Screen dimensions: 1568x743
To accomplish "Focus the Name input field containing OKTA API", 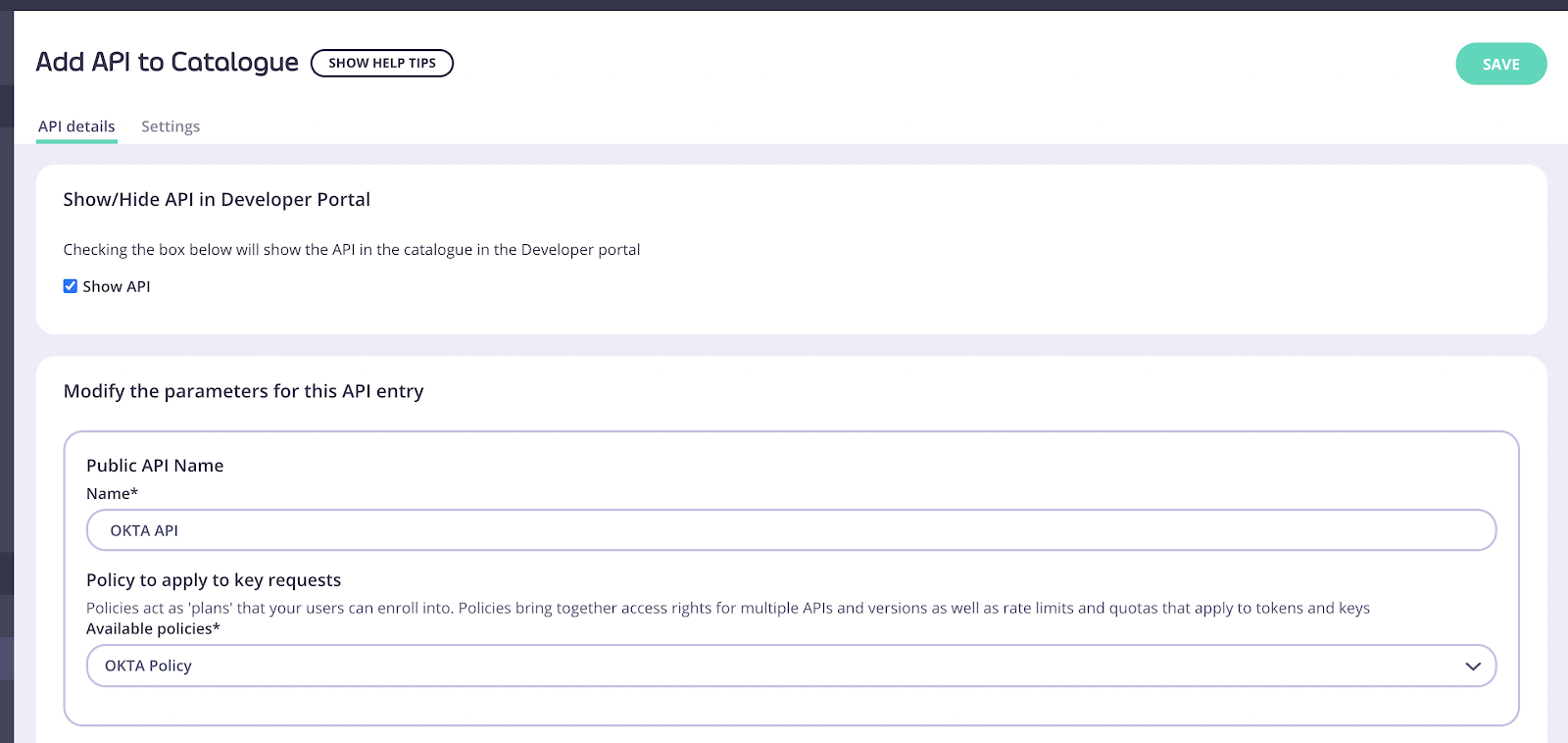I will (x=791, y=530).
